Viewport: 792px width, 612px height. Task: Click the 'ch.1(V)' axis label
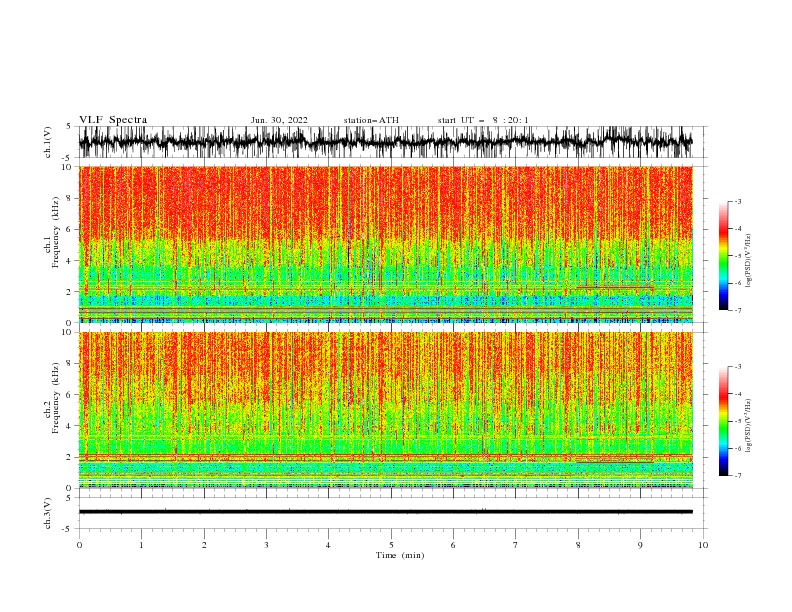(48, 142)
